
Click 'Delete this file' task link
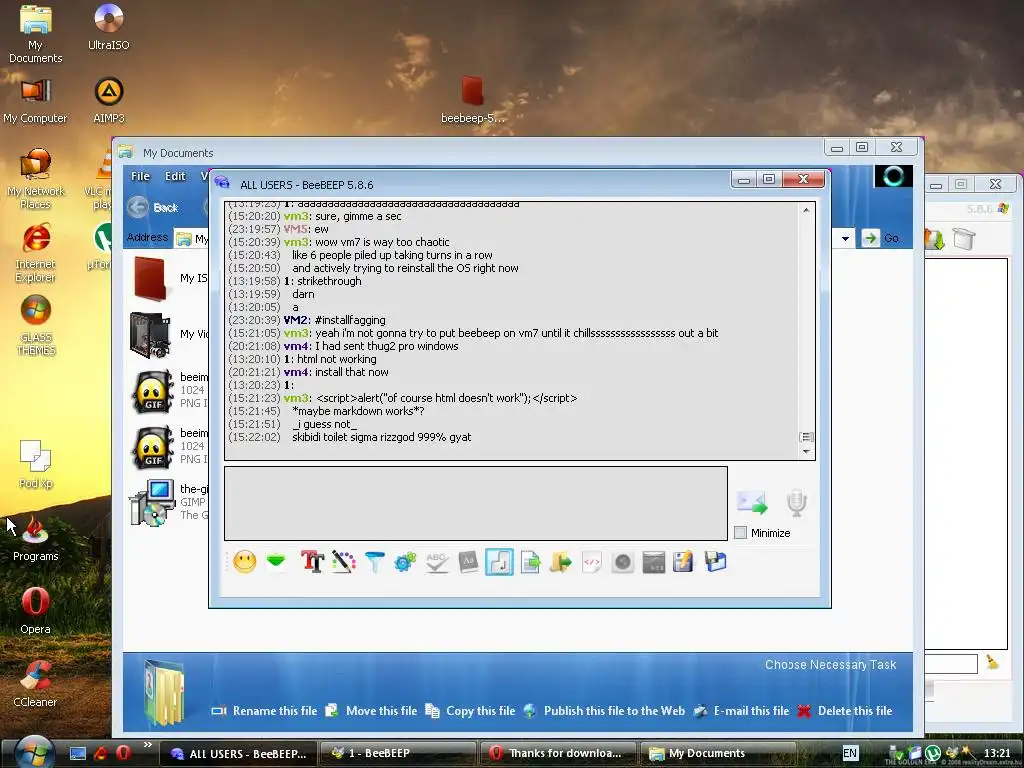[845, 711]
